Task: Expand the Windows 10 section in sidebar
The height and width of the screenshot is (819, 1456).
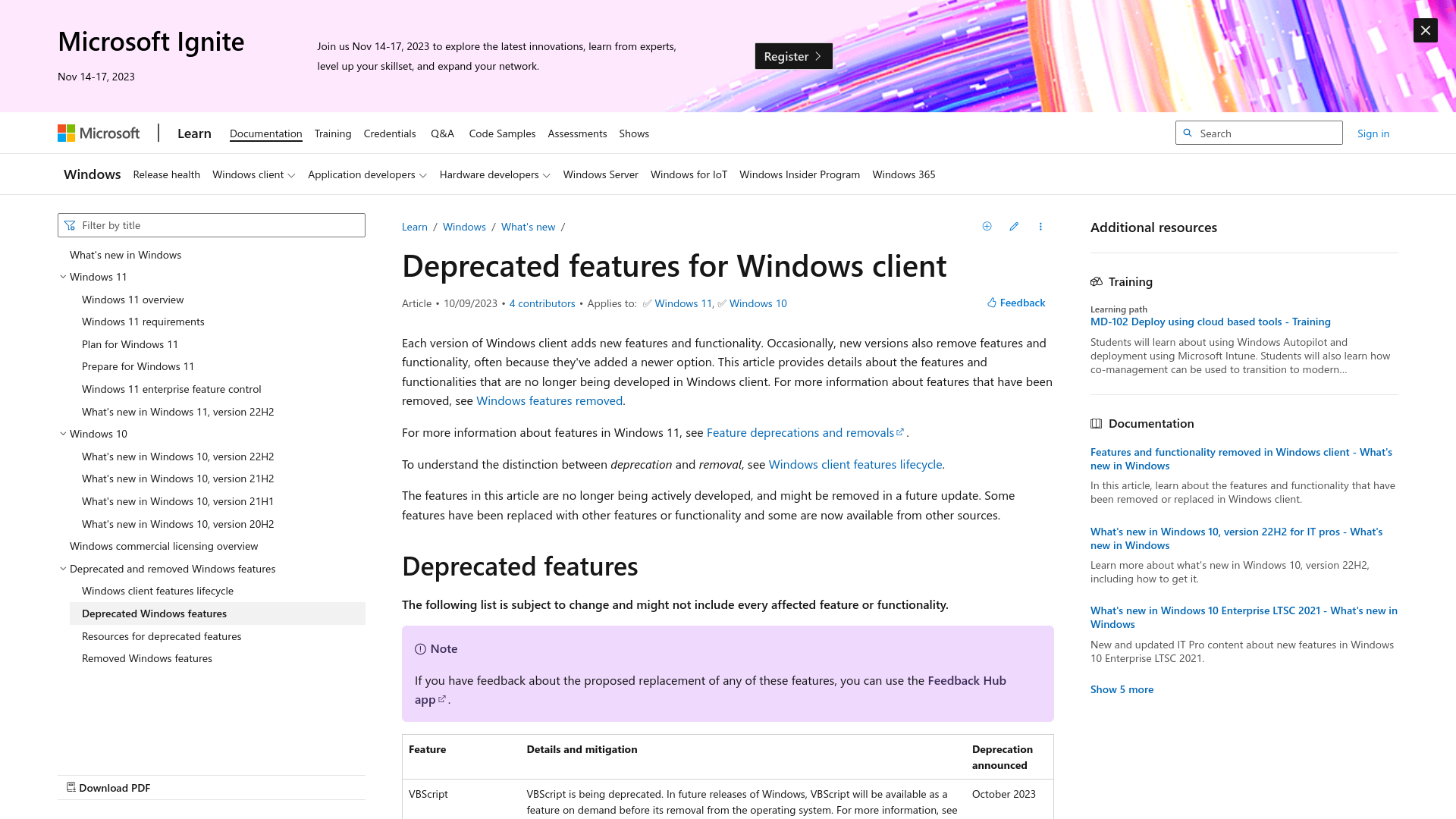Action: point(63,433)
